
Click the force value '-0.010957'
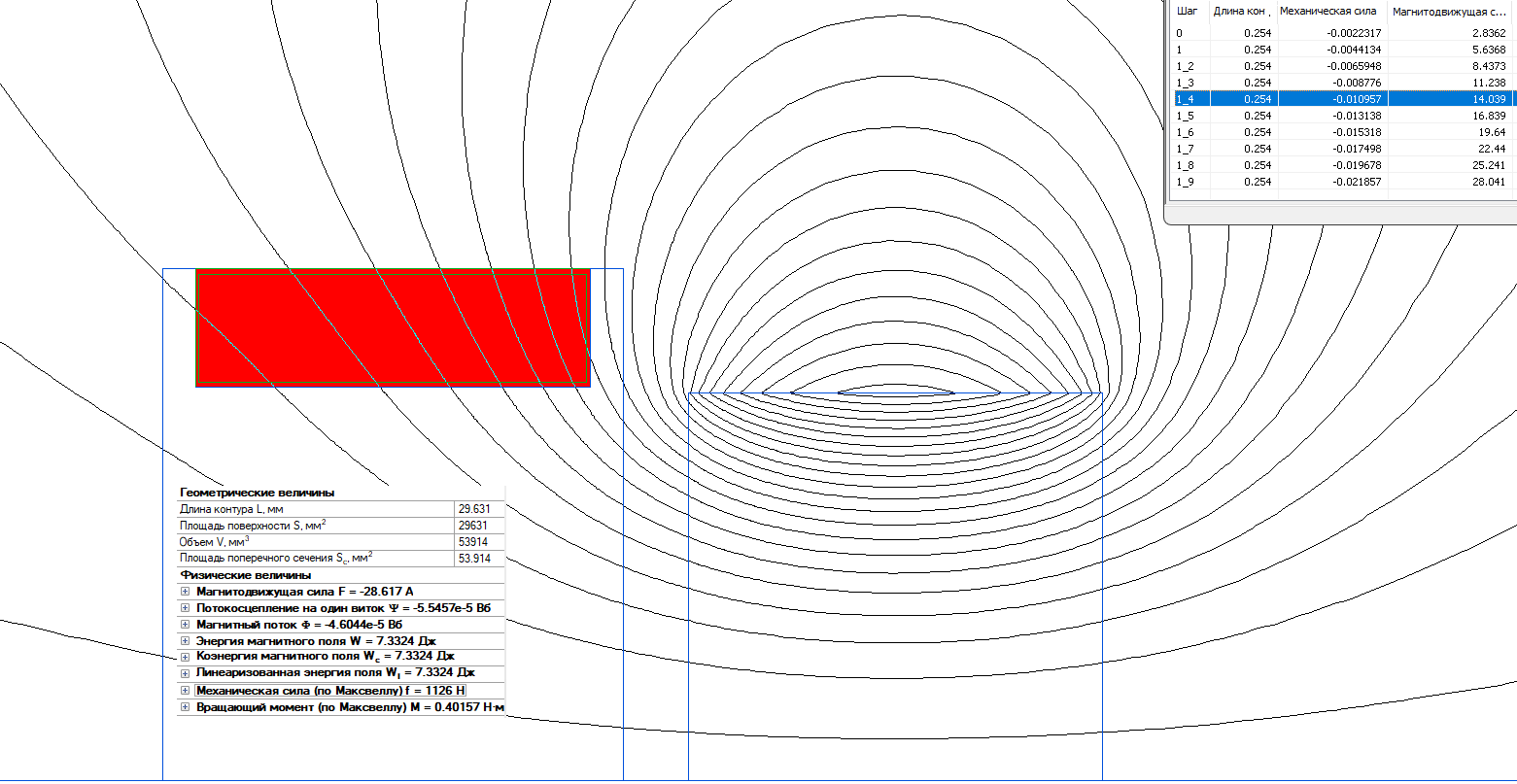pyautogui.click(x=1356, y=99)
